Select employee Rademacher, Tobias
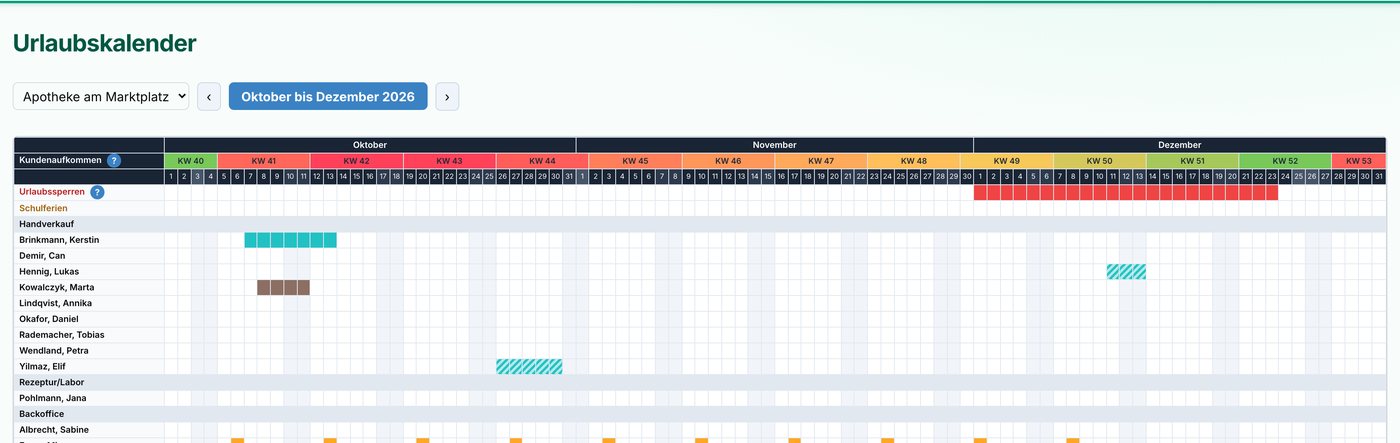The width and height of the screenshot is (1400, 443). (x=62, y=335)
